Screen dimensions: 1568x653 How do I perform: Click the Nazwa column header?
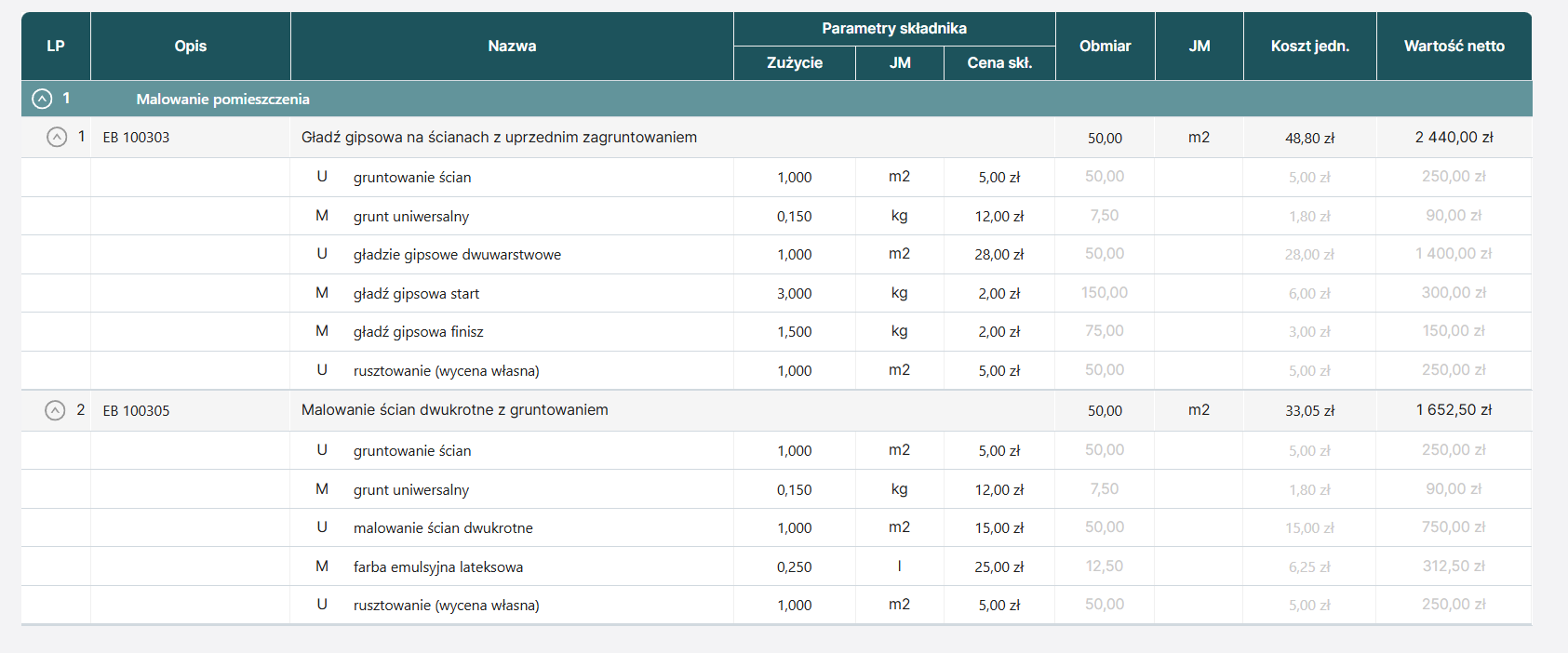[x=512, y=46]
